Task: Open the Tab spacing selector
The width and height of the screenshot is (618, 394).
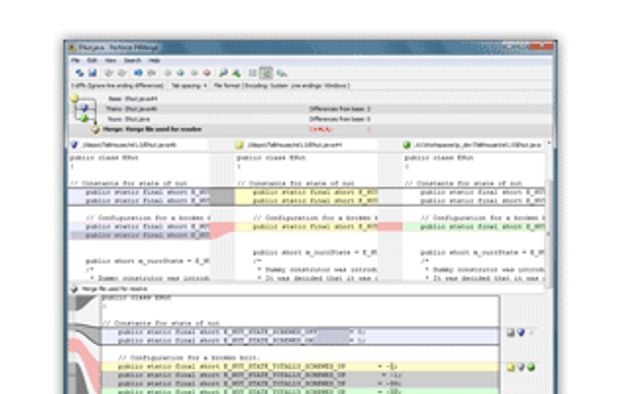Action: (189, 85)
